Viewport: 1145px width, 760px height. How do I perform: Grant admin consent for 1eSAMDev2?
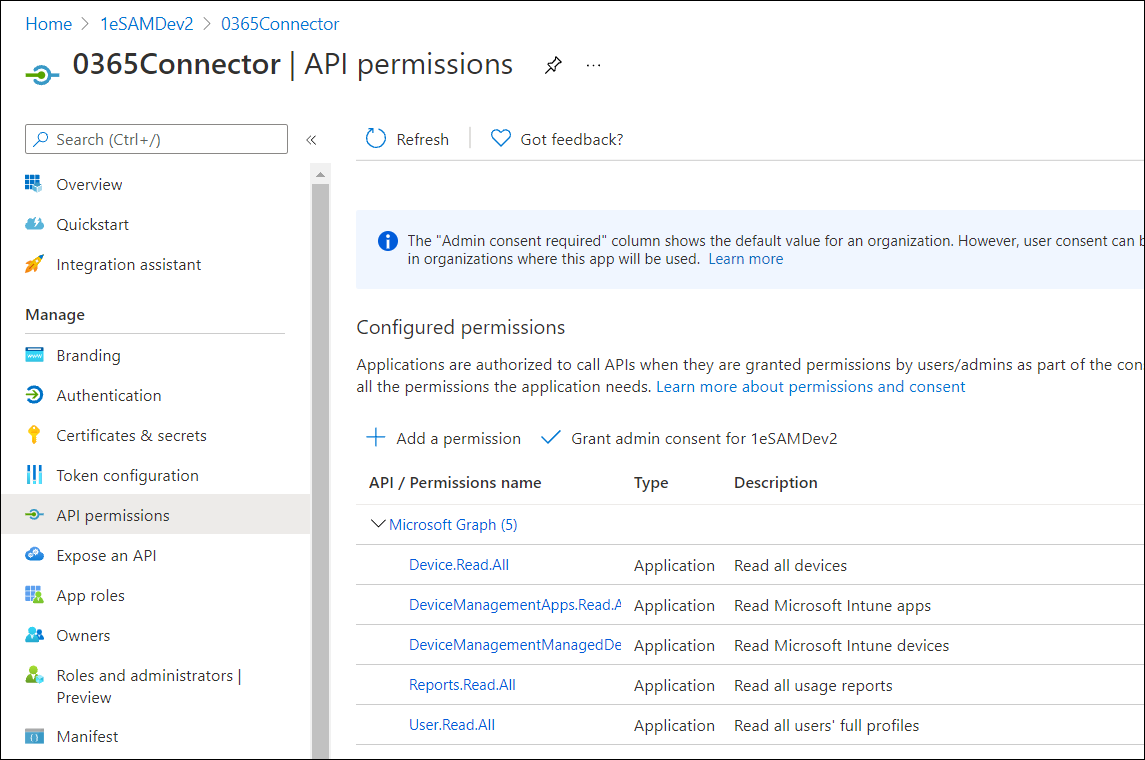pyautogui.click(x=690, y=438)
